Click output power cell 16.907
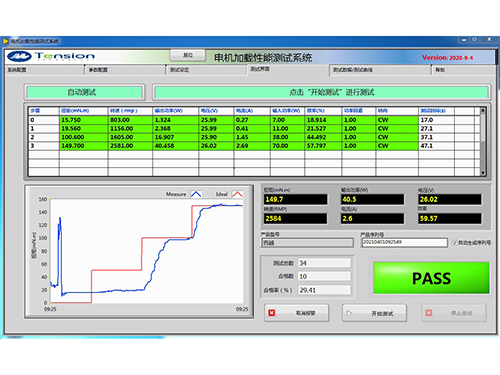500x375 pixels. tap(176, 137)
